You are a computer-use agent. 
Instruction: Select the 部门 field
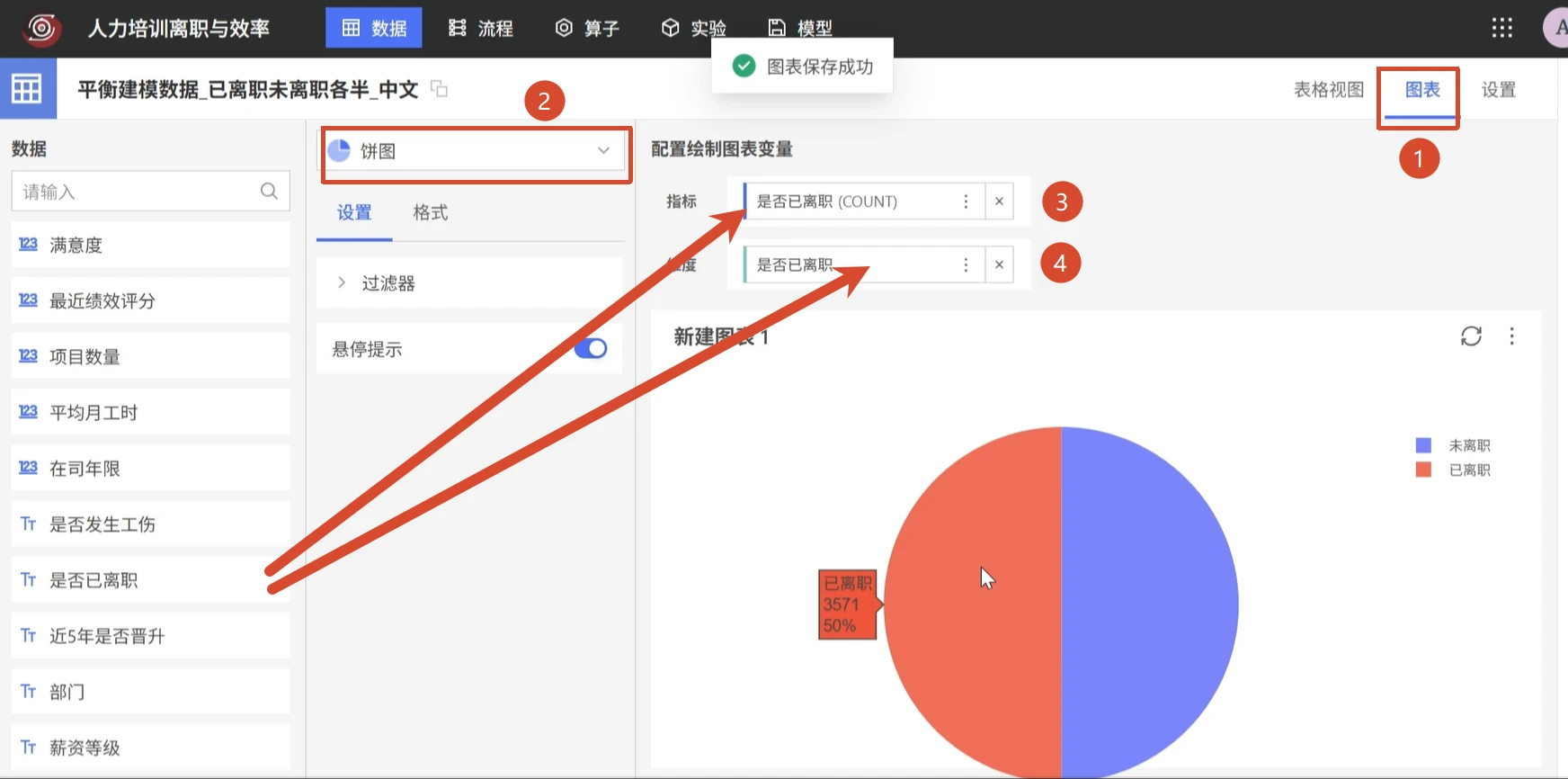point(150,692)
